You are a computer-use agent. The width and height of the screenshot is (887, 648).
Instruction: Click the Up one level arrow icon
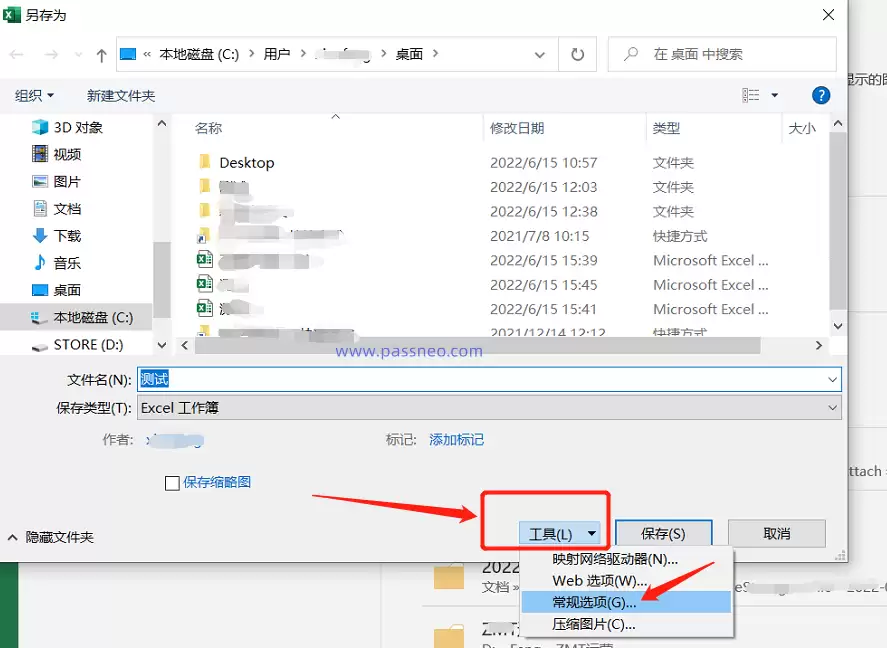pyautogui.click(x=101, y=55)
